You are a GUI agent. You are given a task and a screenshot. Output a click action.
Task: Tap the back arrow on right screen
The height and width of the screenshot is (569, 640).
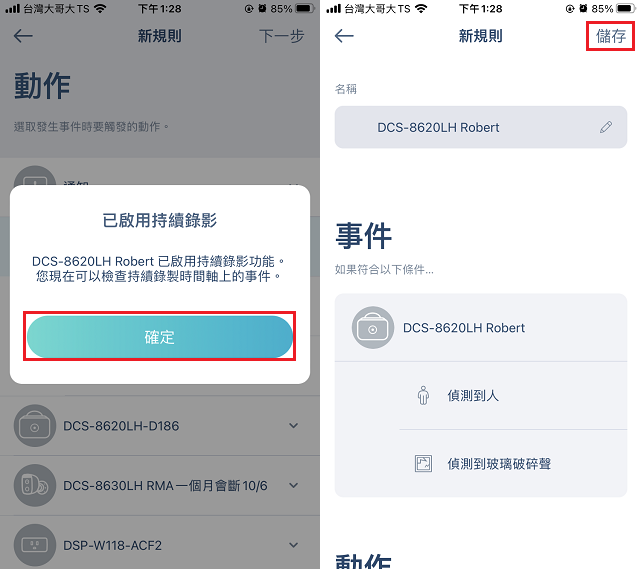point(344,36)
